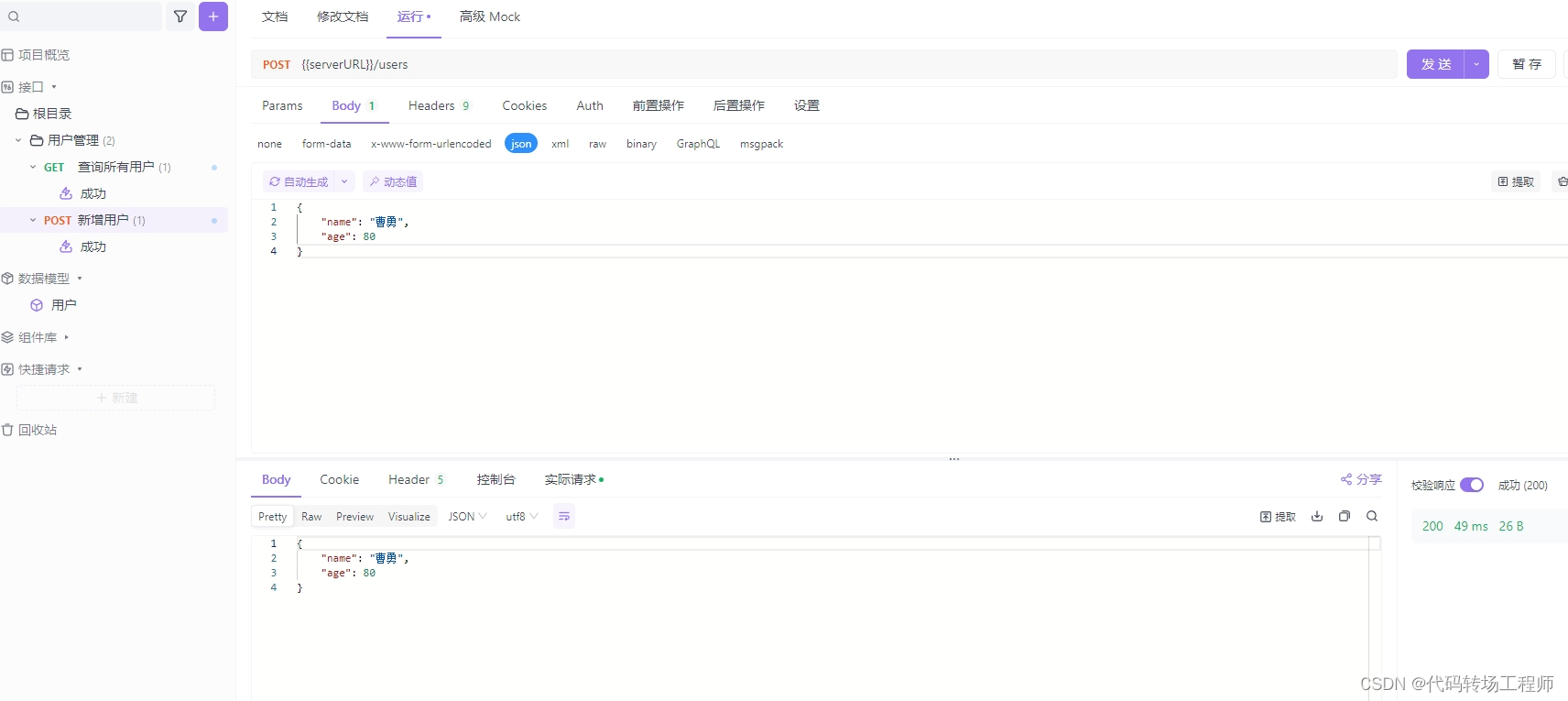Copy the response body with copy icon

tap(1345, 517)
